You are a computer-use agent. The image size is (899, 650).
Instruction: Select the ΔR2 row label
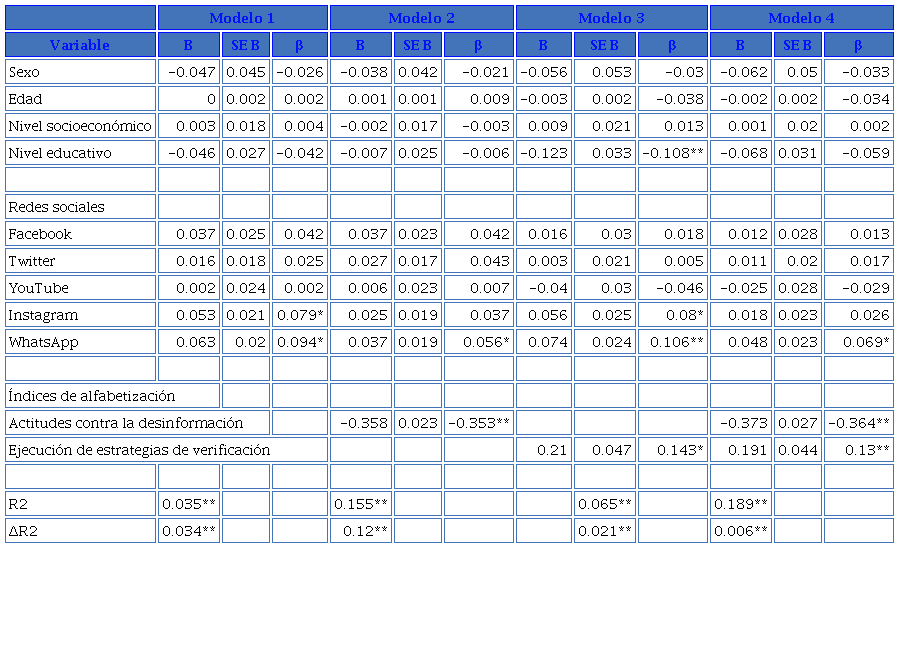click(x=80, y=531)
